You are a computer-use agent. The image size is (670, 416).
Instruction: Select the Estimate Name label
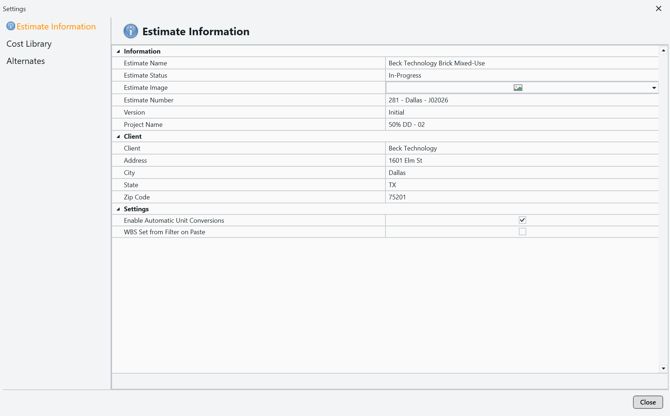145,63
